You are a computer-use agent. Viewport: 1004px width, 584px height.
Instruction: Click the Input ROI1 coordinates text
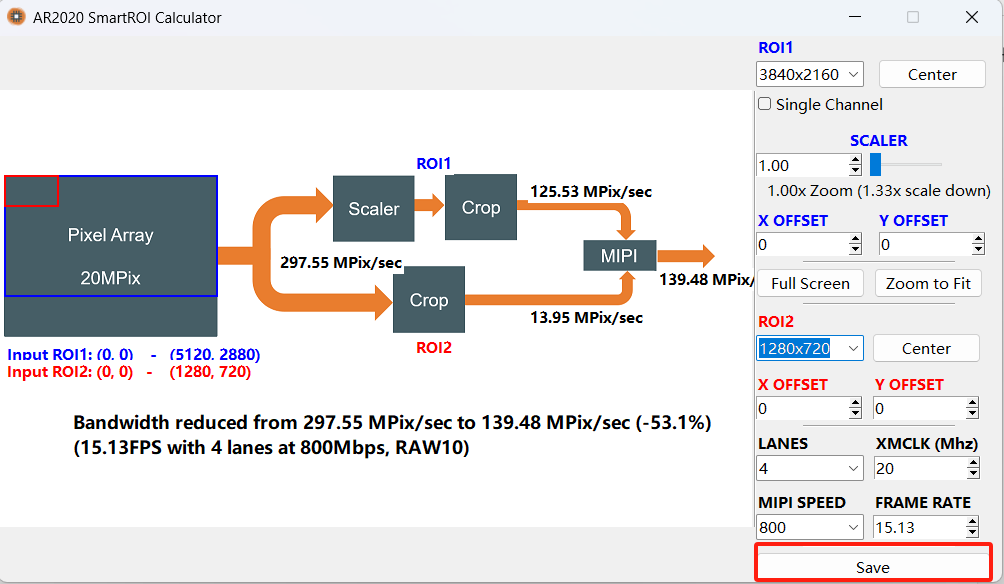coord(133,354)
